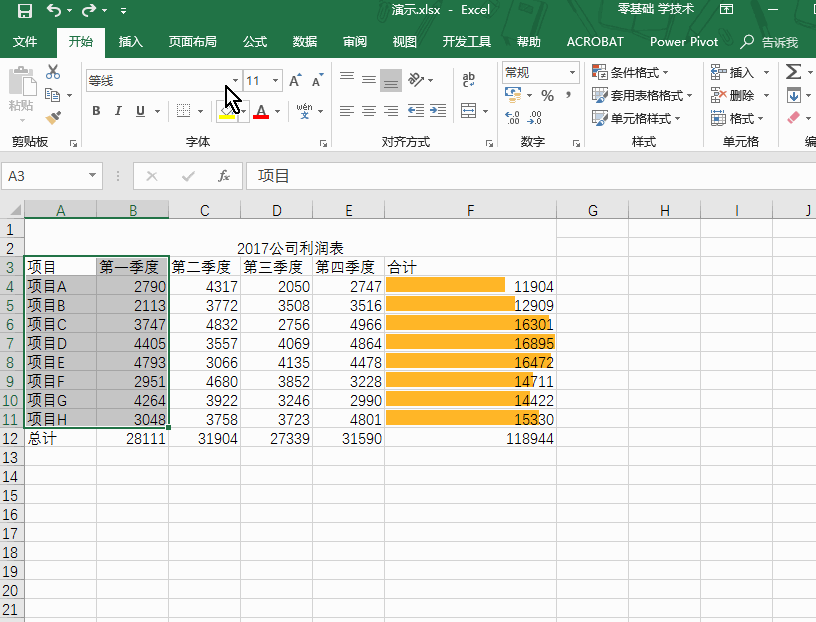816x622 pixels.
Task: Switch to the 插入 insert tab
Action: pyautogui.click(x=131, y=42)
